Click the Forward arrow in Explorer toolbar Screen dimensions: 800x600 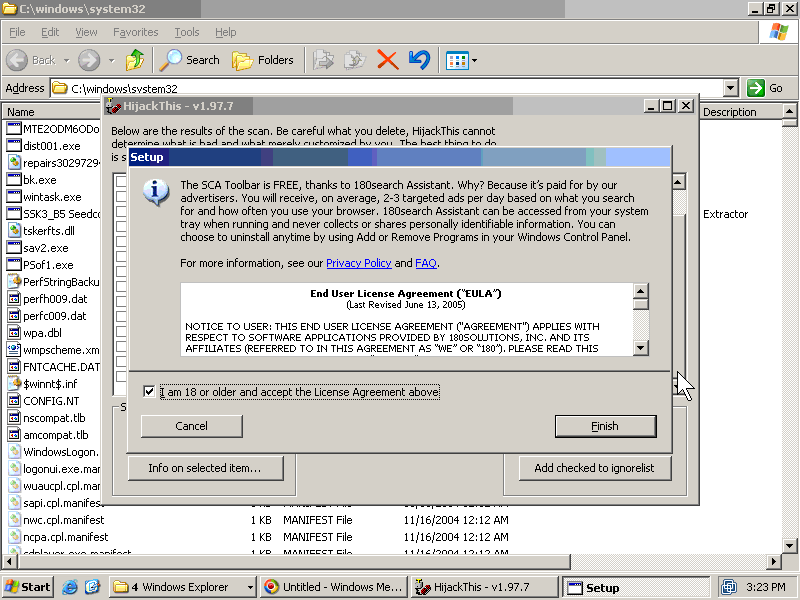click(x=89, y=60)
